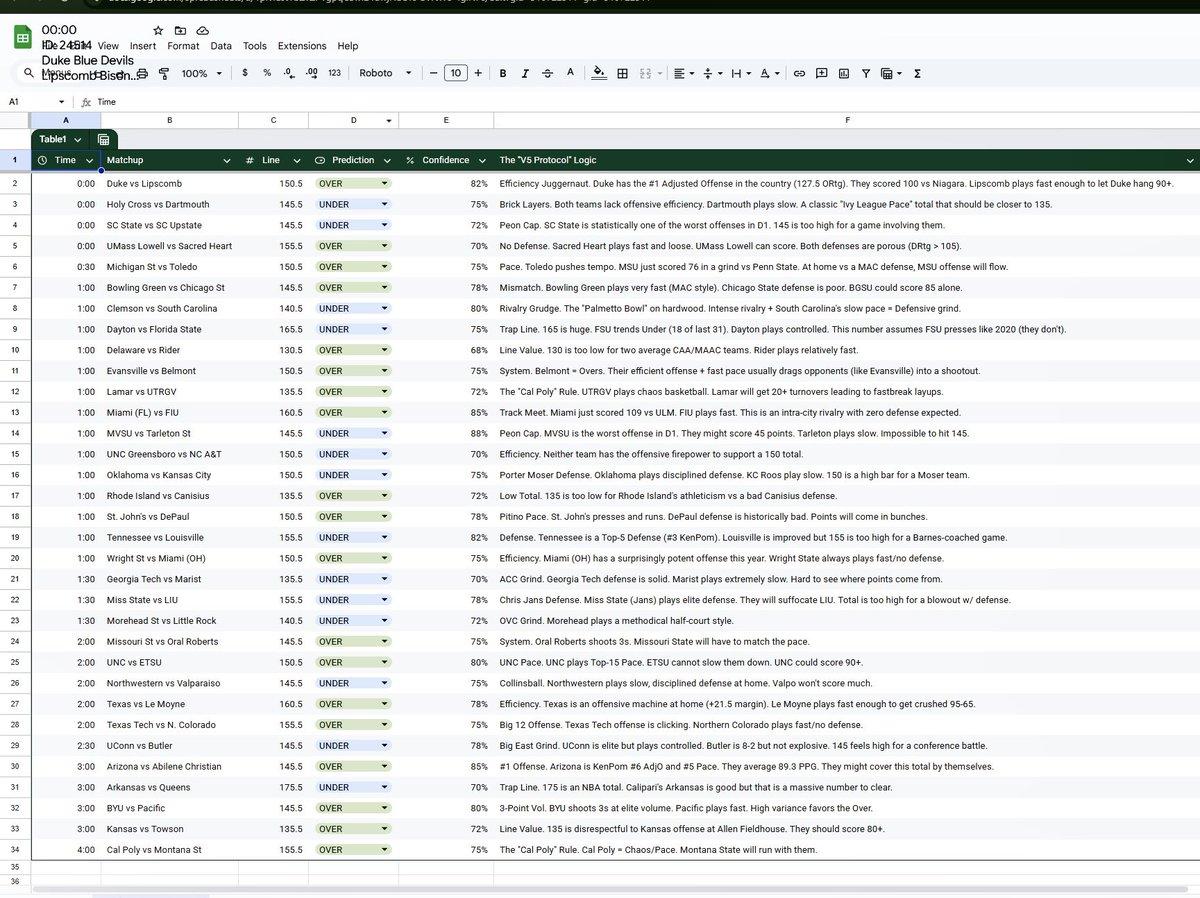Insert a chart from the toolbar
This screenshot has width=1200, height=898.
point(843,73)
